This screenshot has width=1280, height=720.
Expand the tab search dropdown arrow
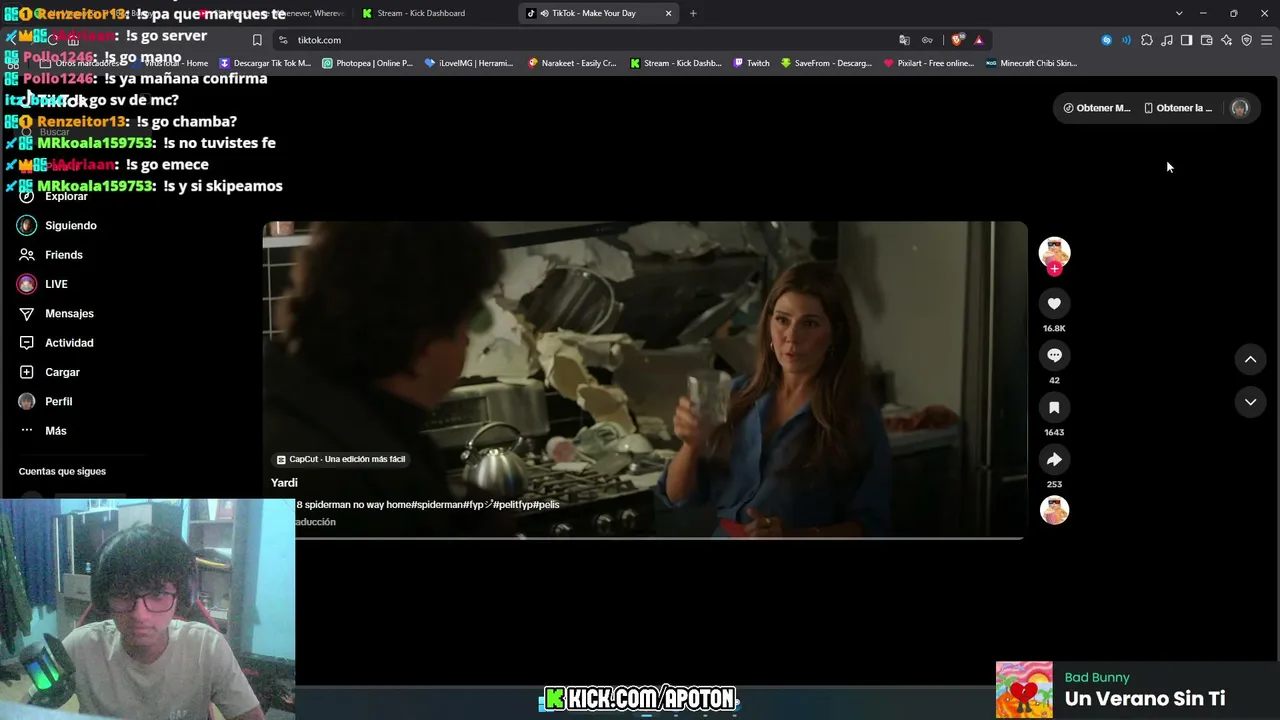(1179, 13)
